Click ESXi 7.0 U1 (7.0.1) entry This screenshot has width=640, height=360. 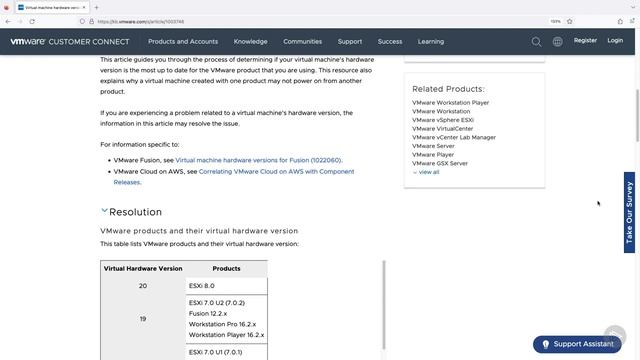click(x=216, y=352)
